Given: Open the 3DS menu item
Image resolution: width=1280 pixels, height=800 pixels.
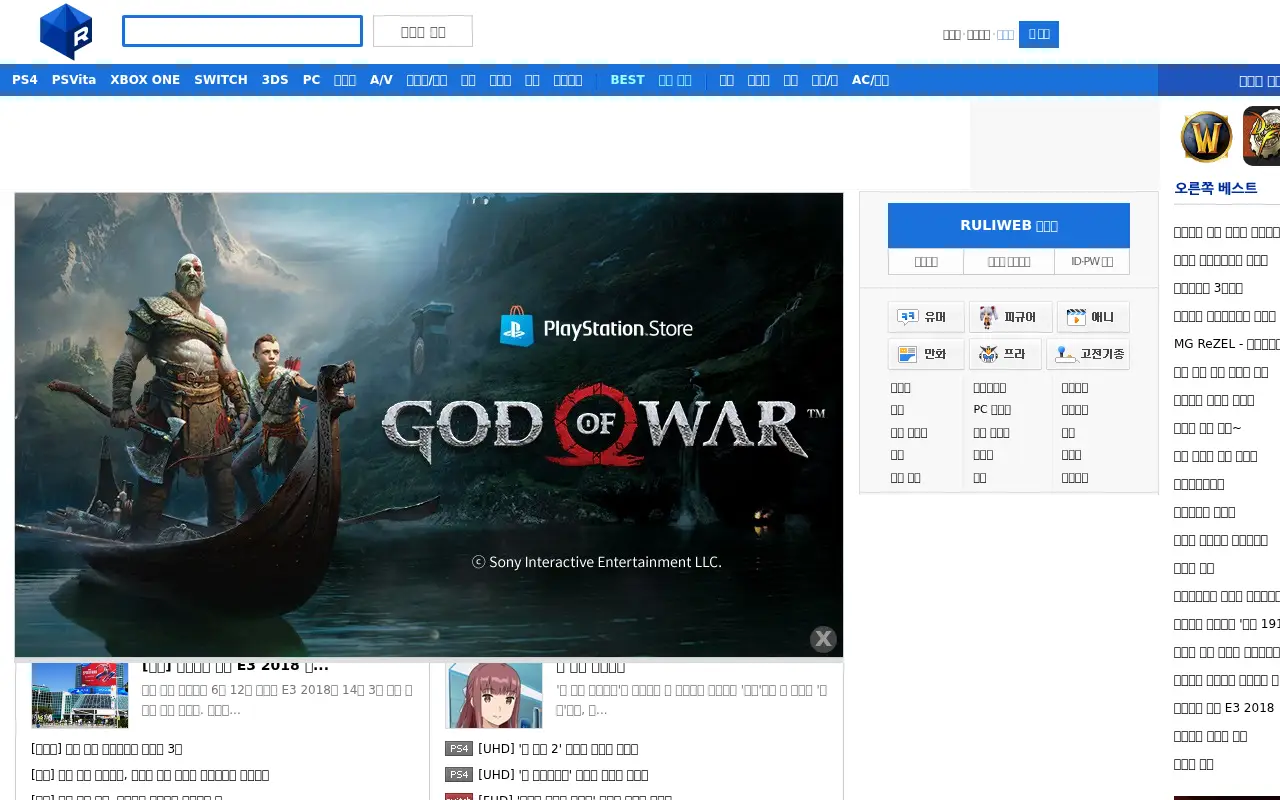Looking at the screenshot, I should [x=275, y=80].
